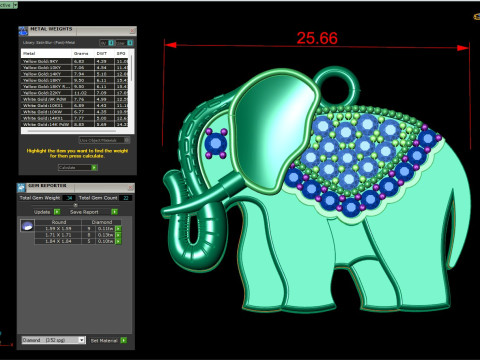Click the green arrow next to Update
The width and height of the screenshot is (480, 360).
click(x=57, y=212)
